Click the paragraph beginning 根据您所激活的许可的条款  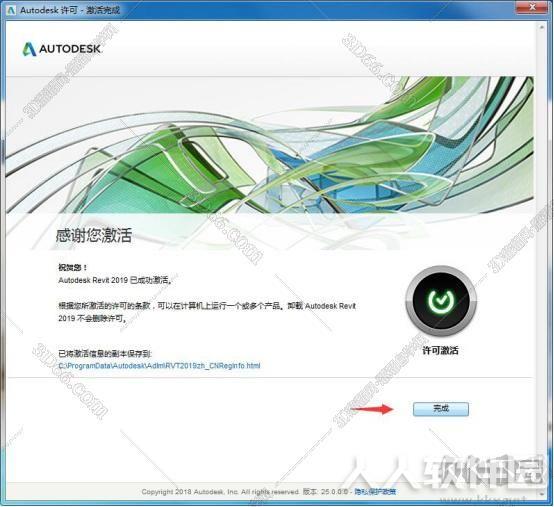pos(207,312)
